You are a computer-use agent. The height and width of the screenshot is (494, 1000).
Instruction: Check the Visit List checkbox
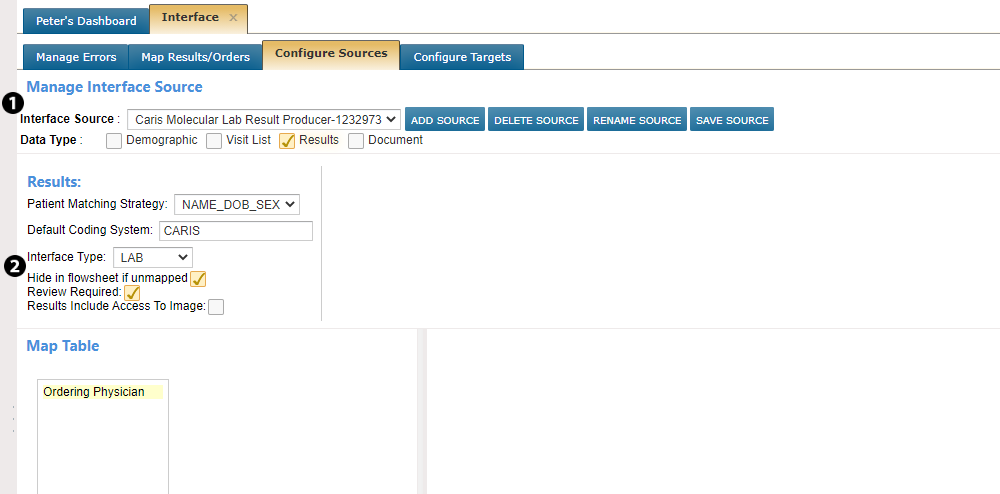(x=214, y=141)
